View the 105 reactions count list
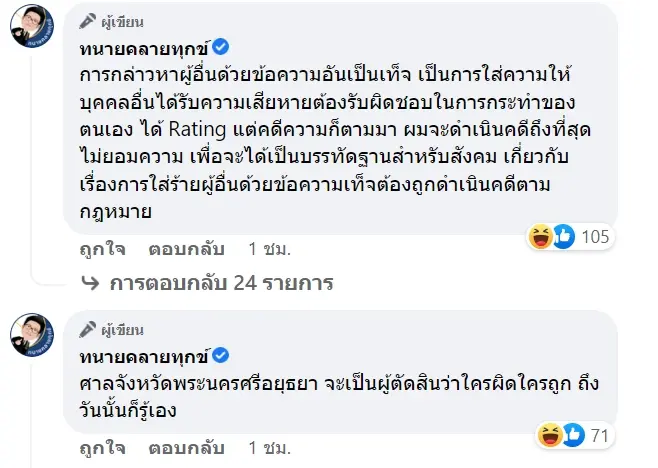 [x=594, y=236]
